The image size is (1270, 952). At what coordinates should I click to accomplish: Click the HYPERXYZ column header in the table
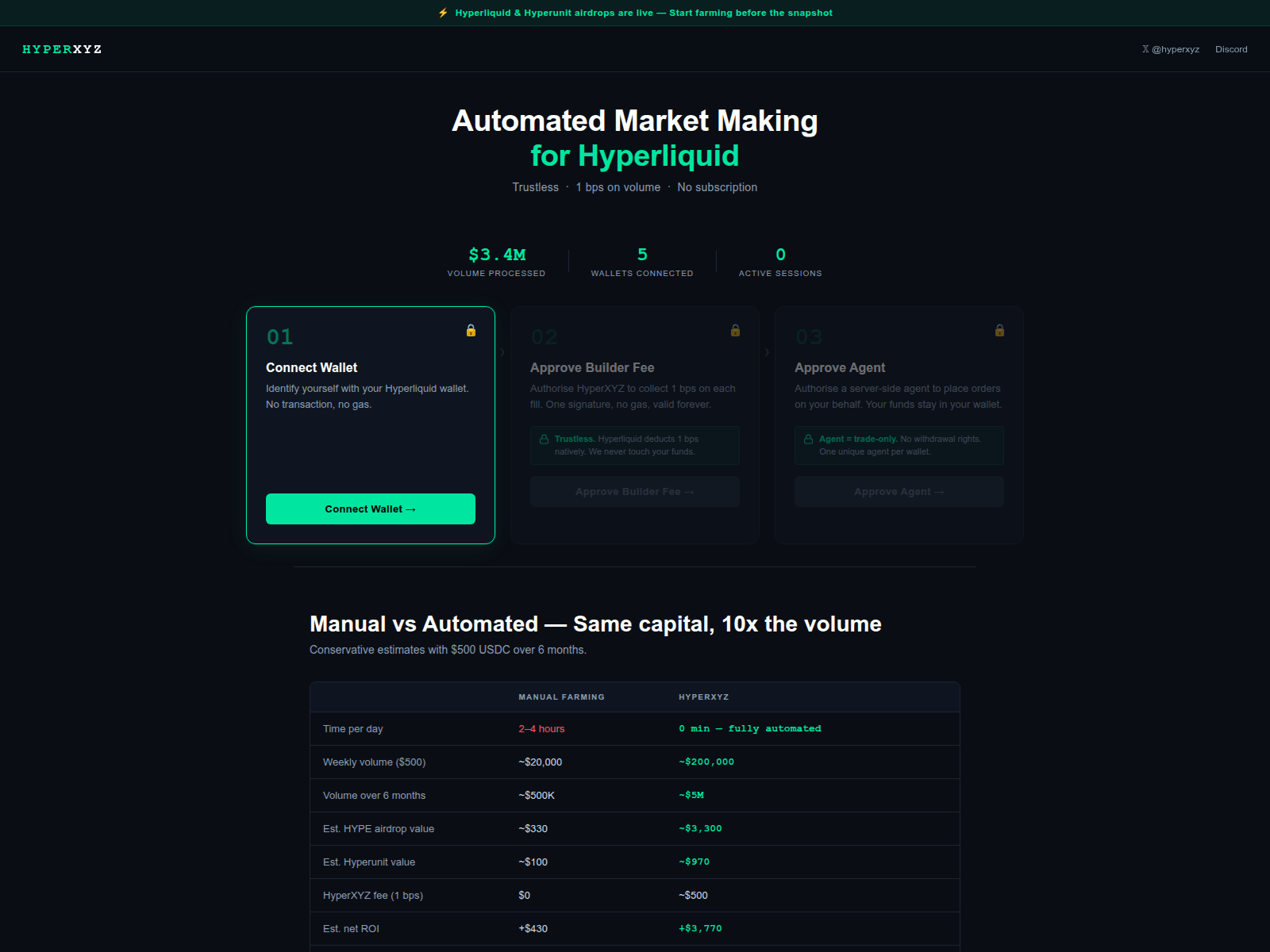pos(703,697)
